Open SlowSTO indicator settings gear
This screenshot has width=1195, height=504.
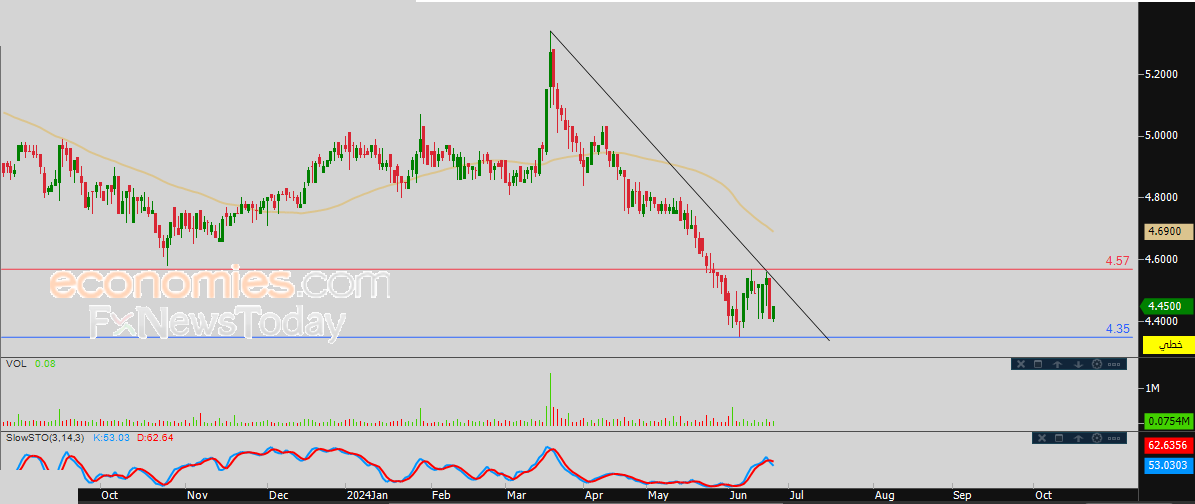pos(1097,438)
